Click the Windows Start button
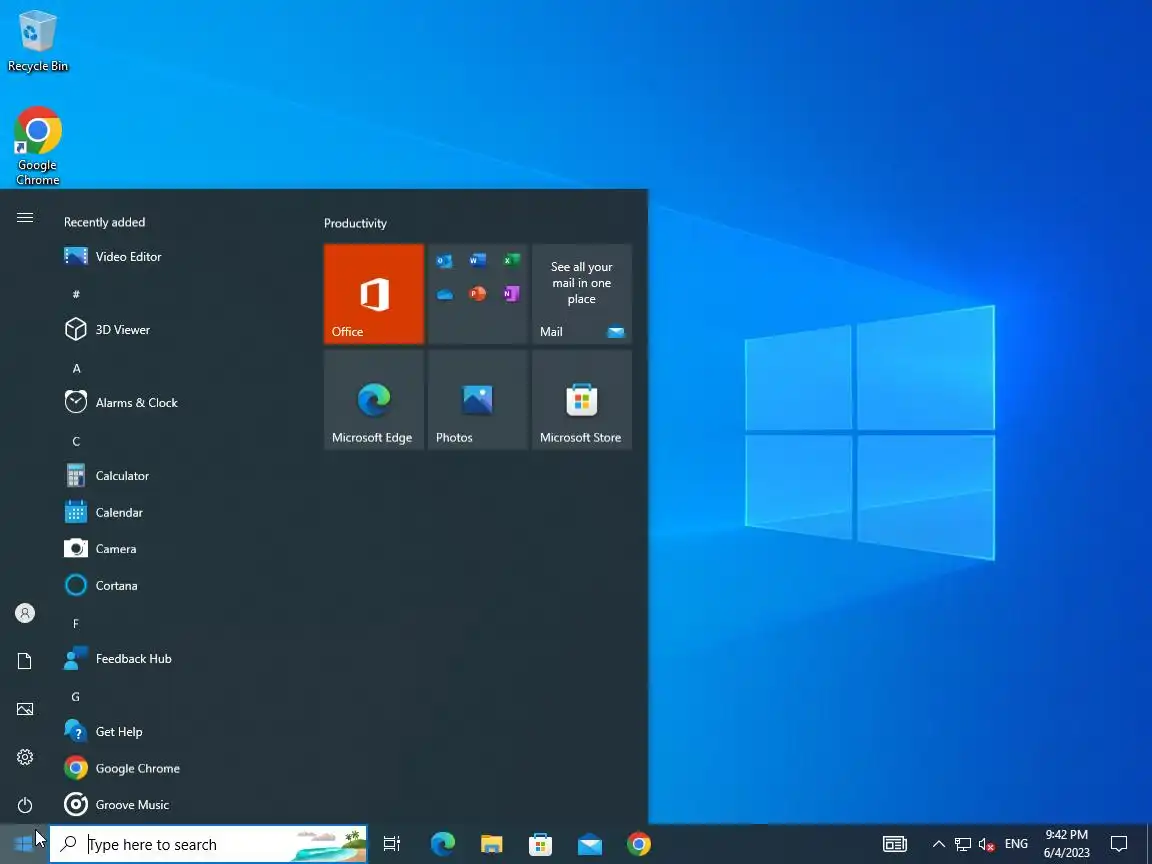 pyautogui.click(x=24, y=844)
